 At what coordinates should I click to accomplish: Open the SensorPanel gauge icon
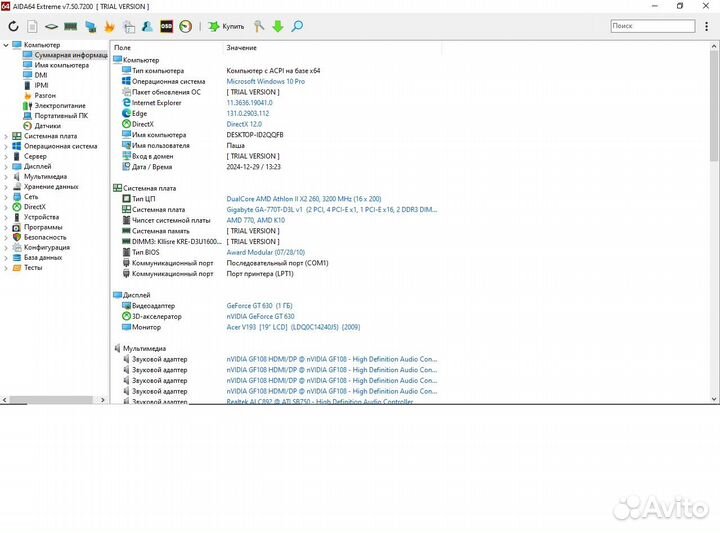pyautogui.click(x=185, y=26)
